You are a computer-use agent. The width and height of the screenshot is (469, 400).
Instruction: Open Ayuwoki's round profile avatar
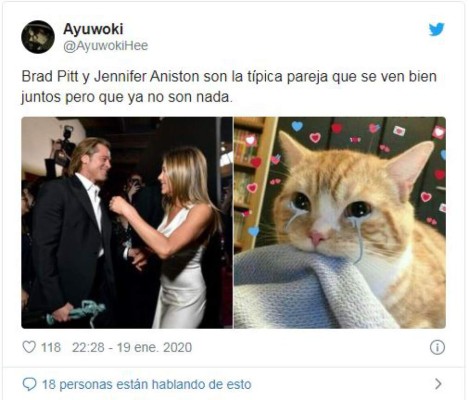point(38,37)
